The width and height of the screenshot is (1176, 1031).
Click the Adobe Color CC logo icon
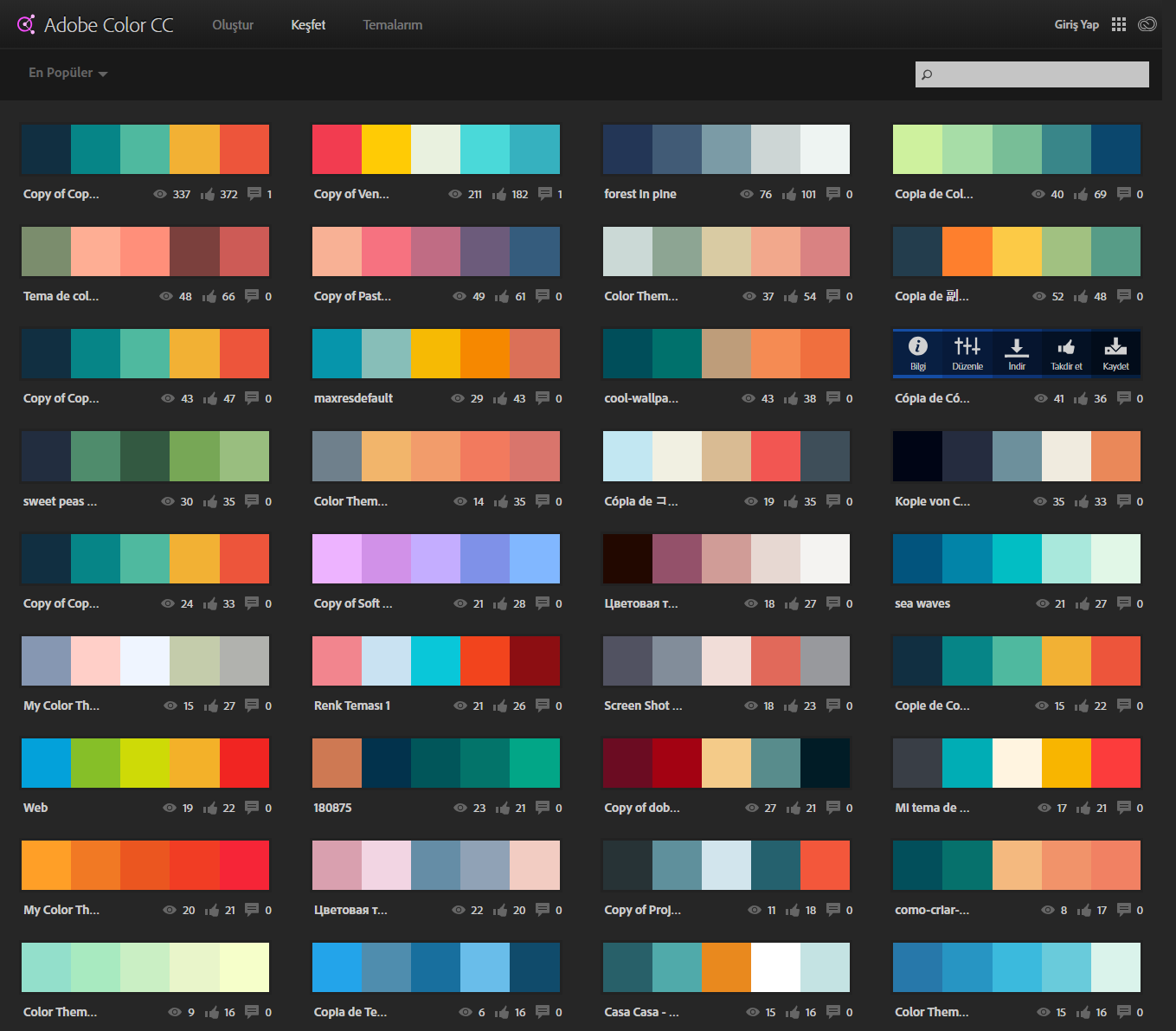(26, 24)
